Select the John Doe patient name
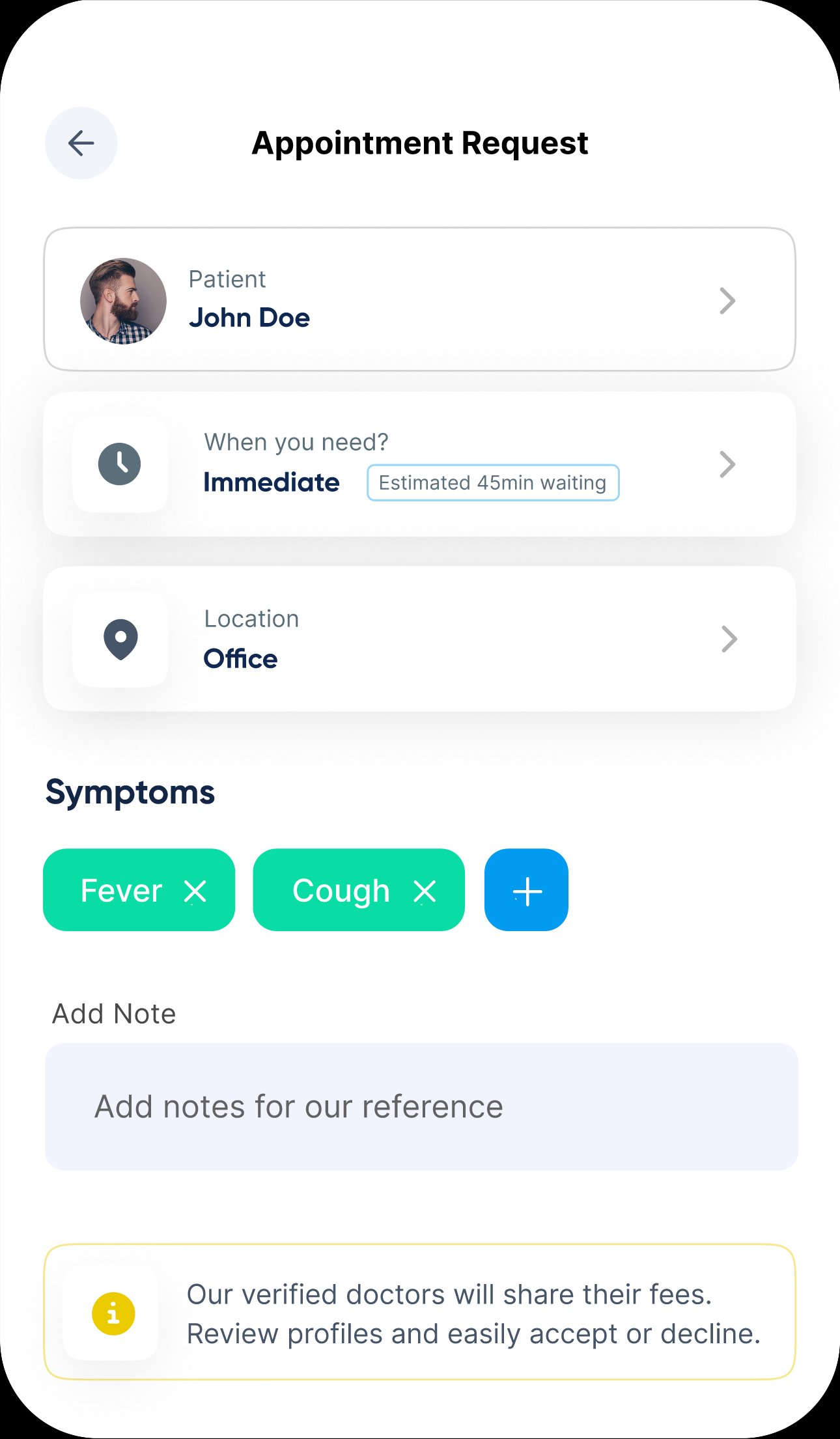This screenshot has height=1439, width=840. click(x=249, y=318)
